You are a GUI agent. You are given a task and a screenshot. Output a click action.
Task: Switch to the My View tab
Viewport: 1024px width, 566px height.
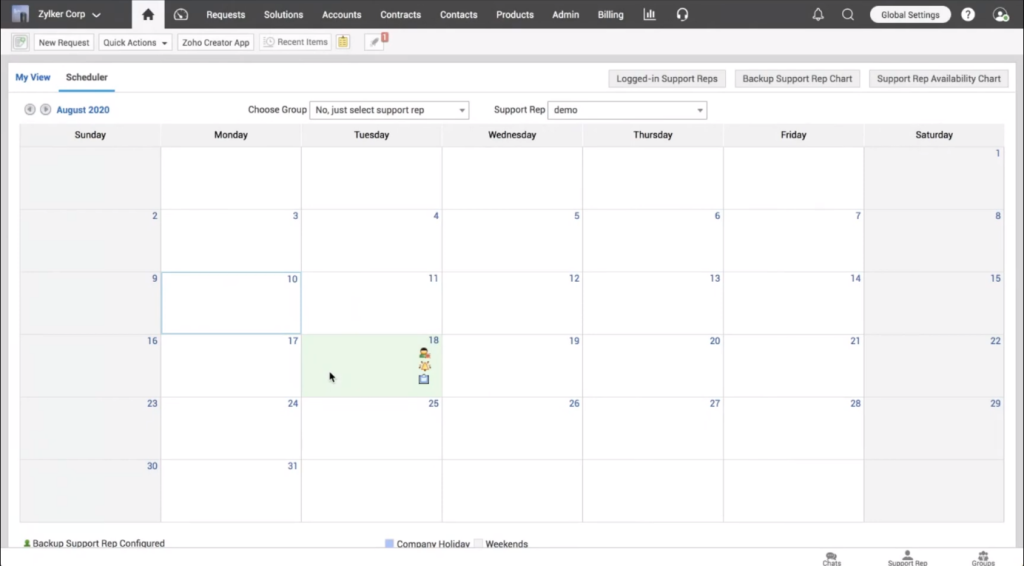33,77
